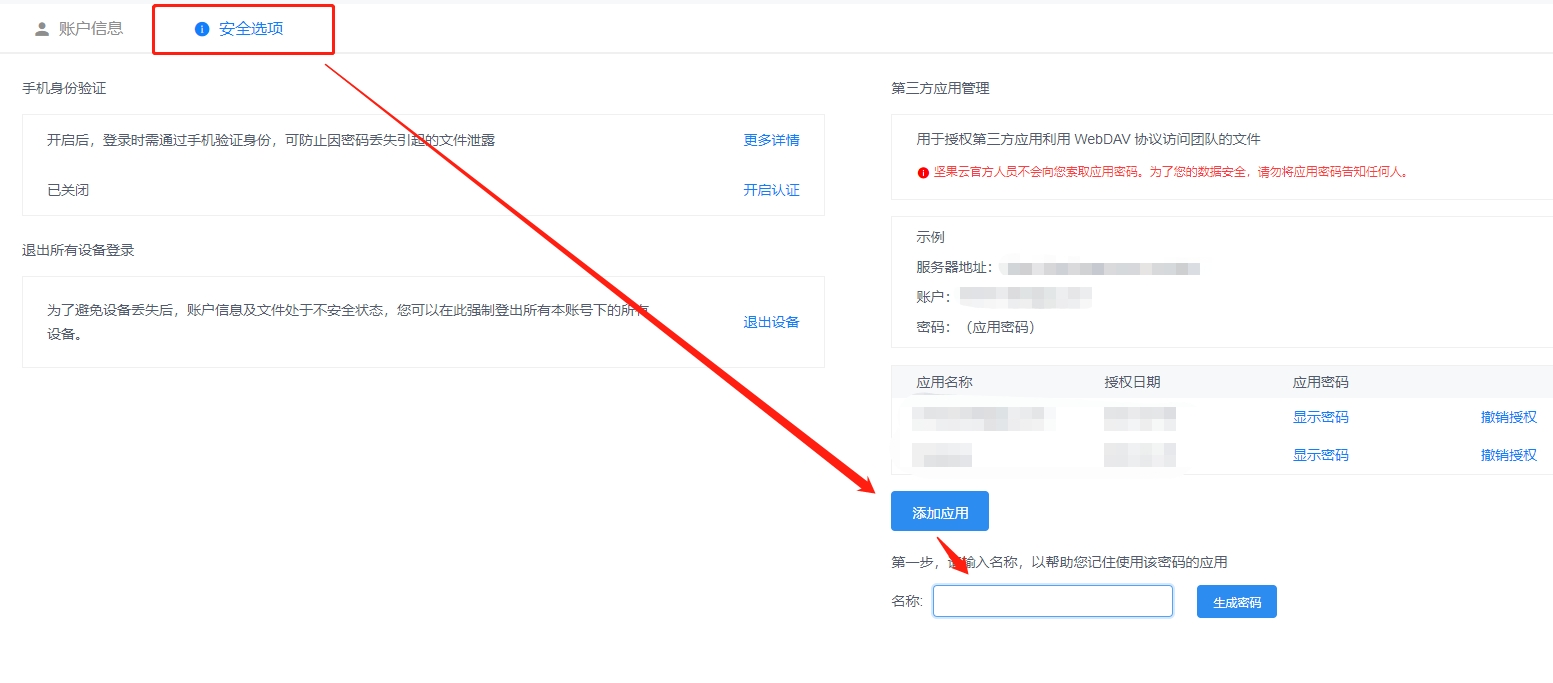Image resolution: width=1553 pixels, height=683 pixels.
Task: Open the 更多详情 link for phone verification
Action: (771, 140)
